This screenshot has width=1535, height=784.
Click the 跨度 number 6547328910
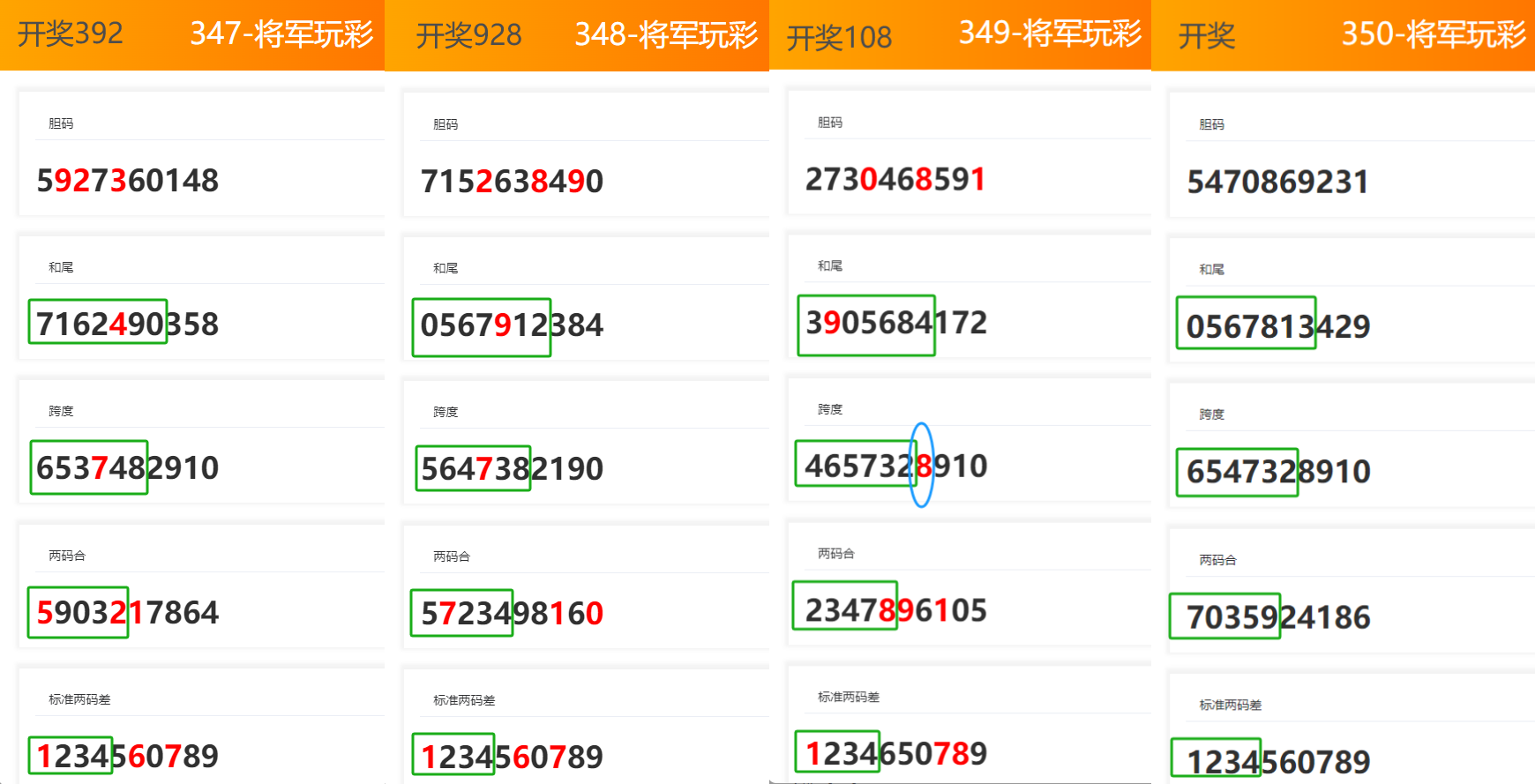tap(1278, 472)
